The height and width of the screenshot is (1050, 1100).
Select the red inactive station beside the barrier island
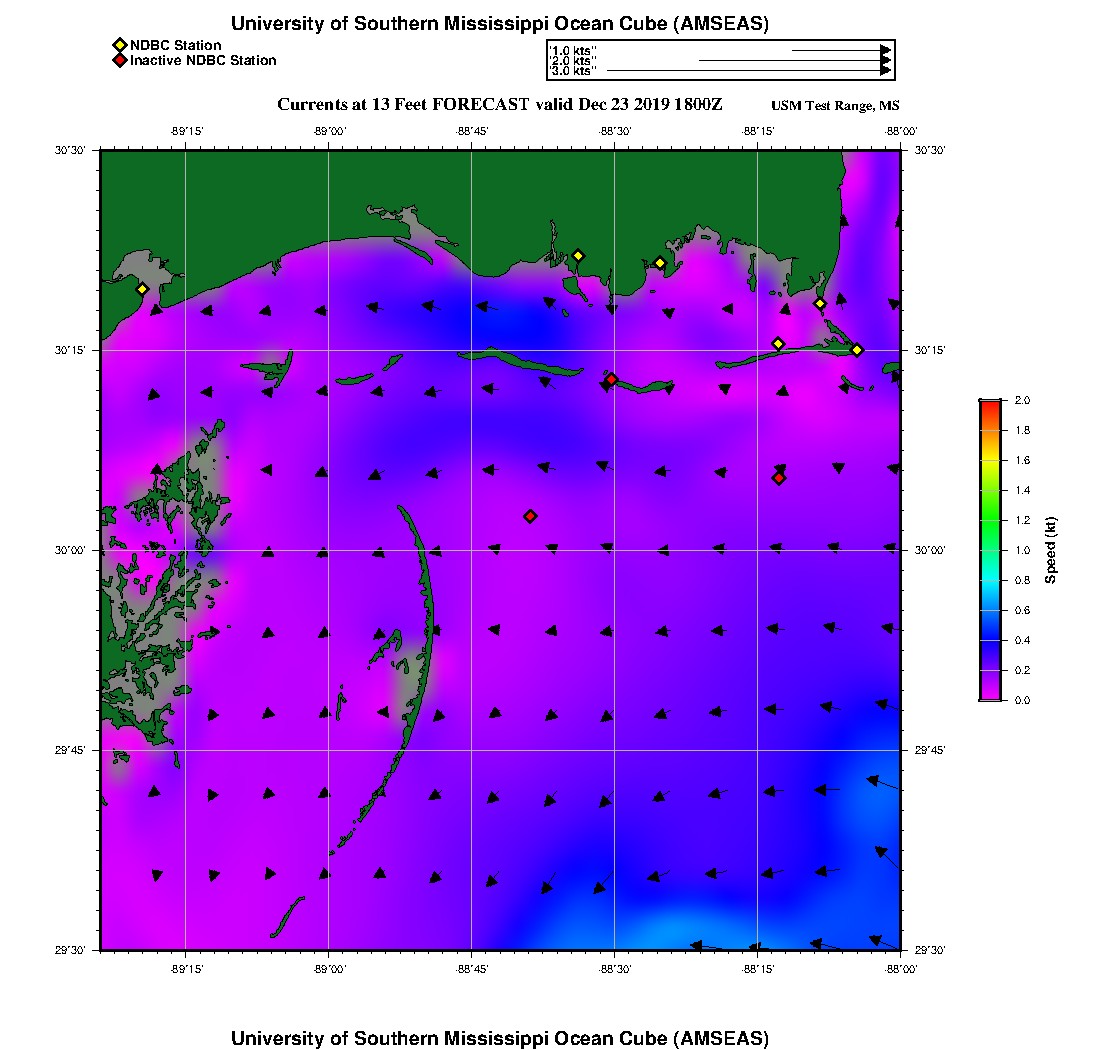(611, 379)
